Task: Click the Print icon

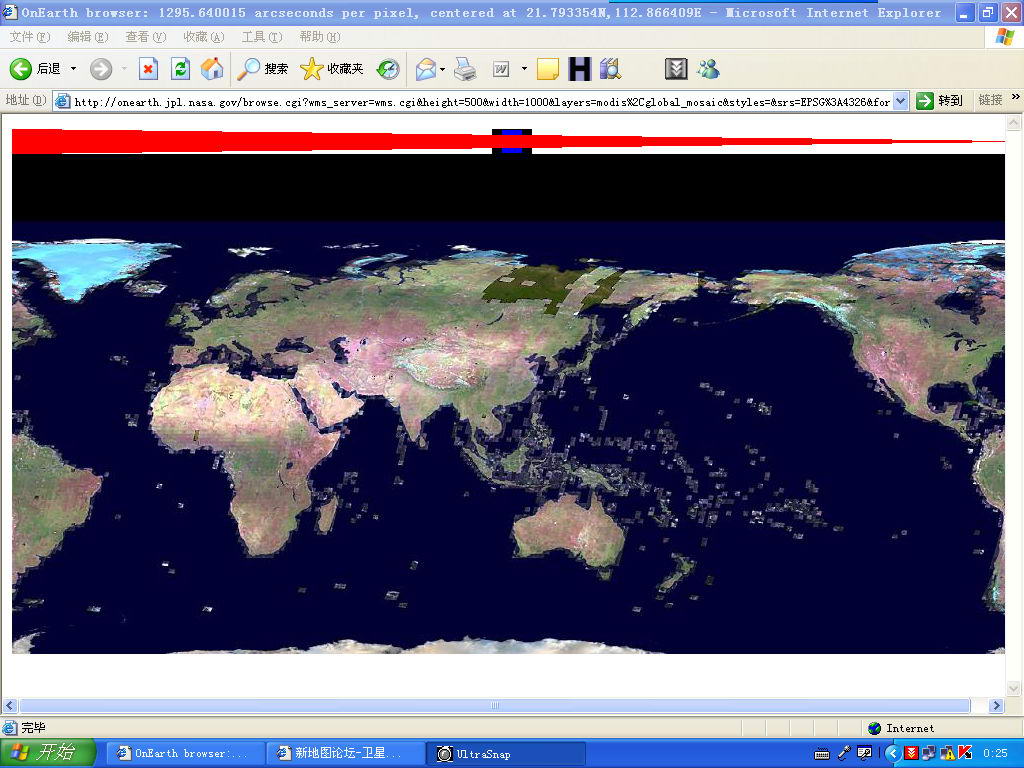Action: tap(465, 69)
